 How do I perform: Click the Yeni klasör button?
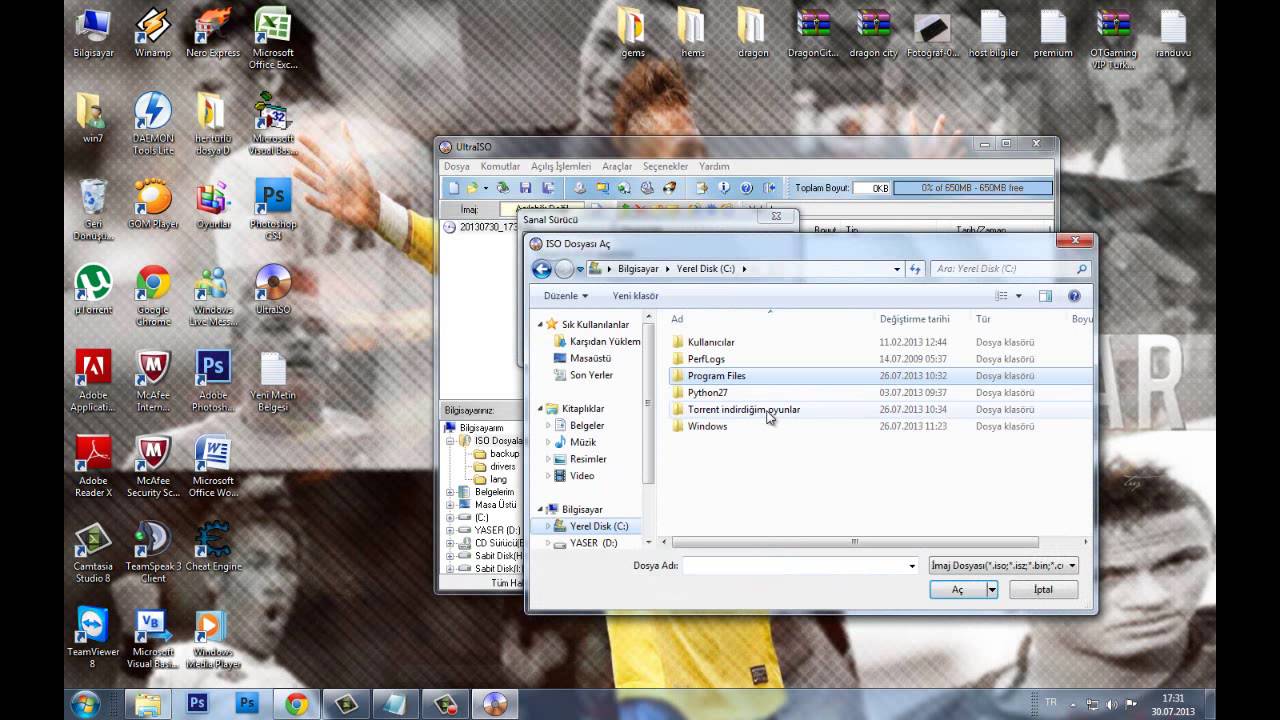point(636,296)
